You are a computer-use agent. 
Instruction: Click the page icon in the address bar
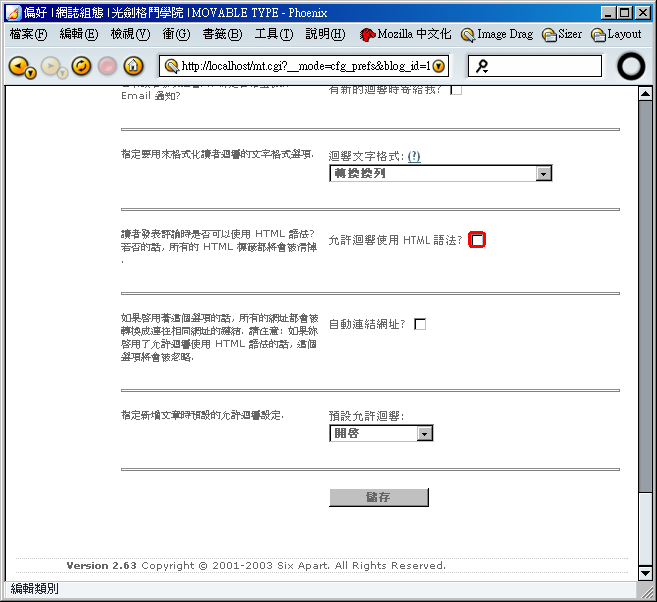tap(171, 66)
